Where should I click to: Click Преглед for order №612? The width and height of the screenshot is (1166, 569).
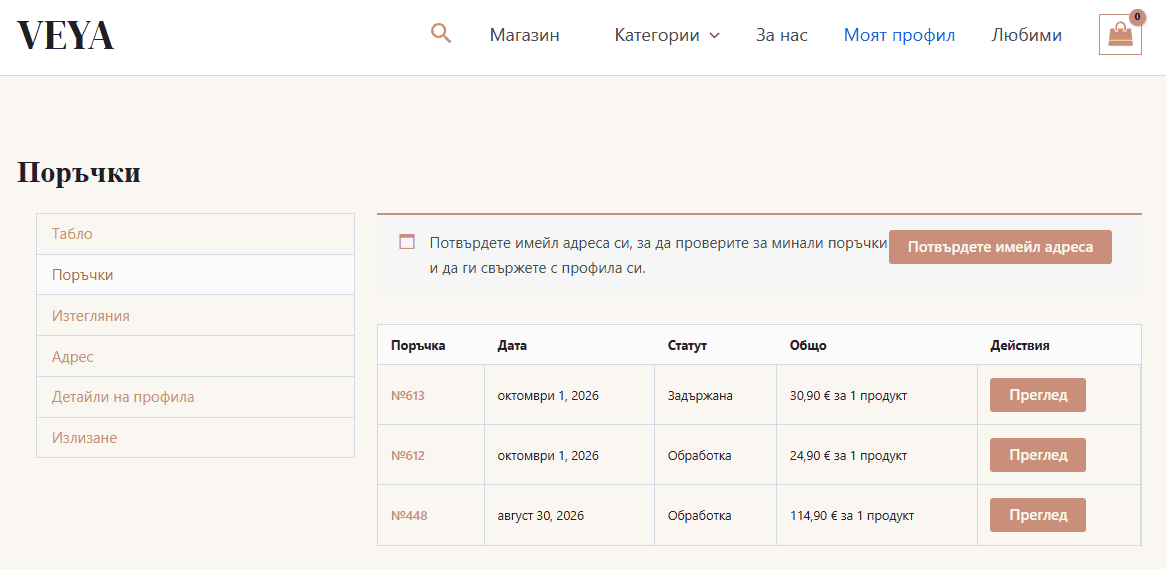1037,455
